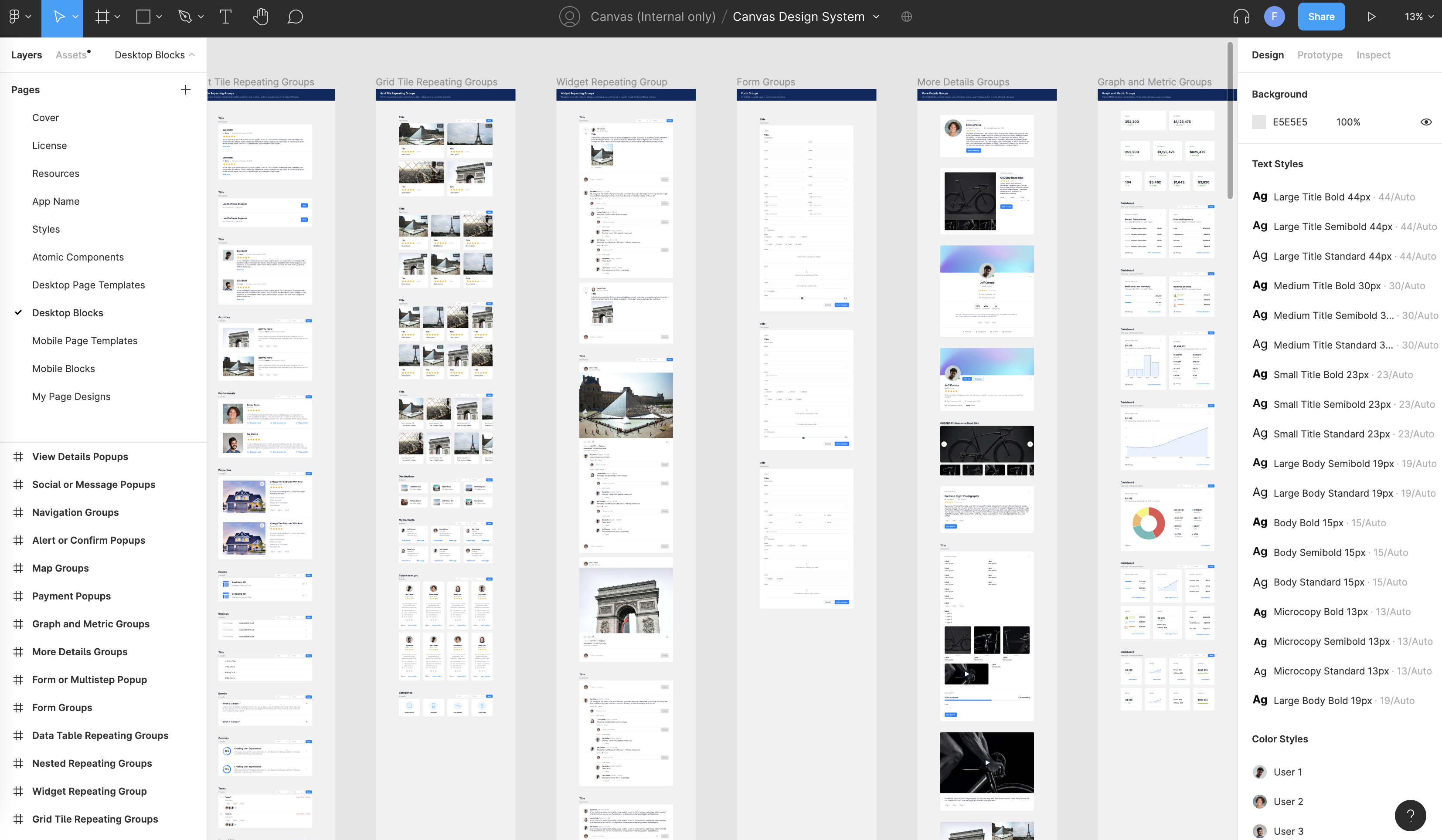Image resolution: width=1442 pixels, height=840 pixels.
Task: Select the Pen tool
Action: 185,17
